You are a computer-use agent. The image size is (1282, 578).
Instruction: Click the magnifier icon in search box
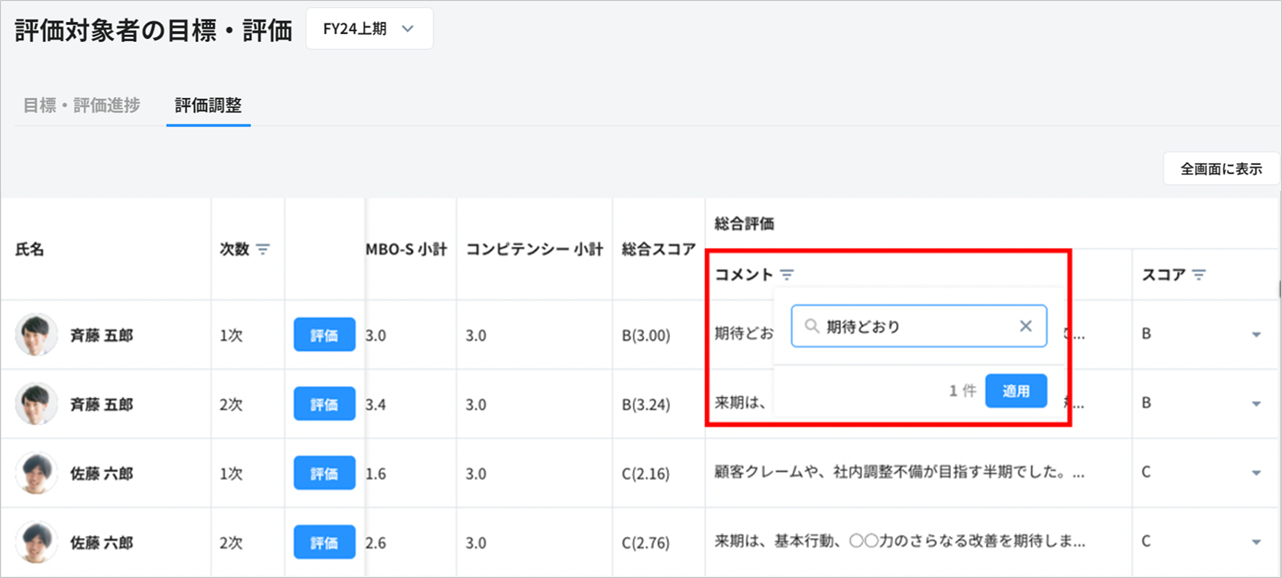[x=812, y=326]
